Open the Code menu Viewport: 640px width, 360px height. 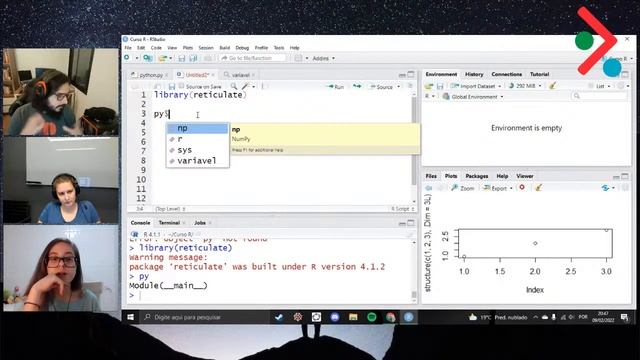point(156,48)
